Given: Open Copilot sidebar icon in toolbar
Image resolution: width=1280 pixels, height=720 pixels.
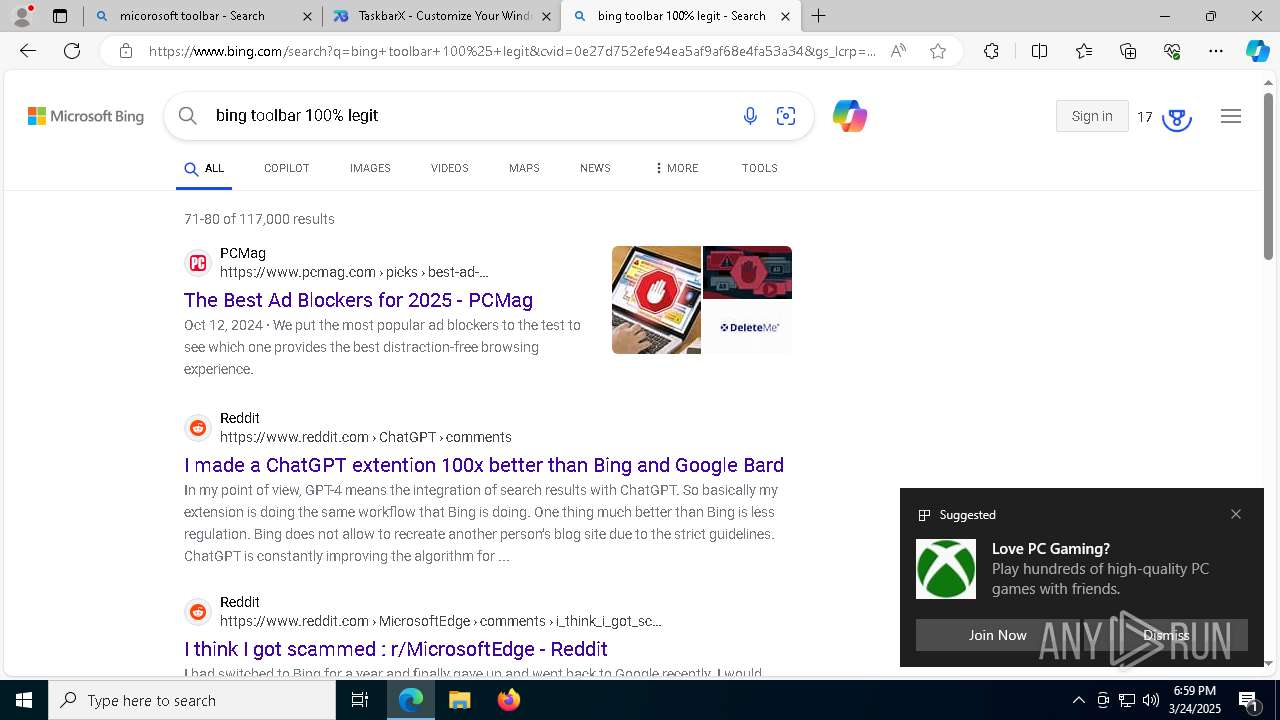Looking at the screenshot, I should point(1257,51).
